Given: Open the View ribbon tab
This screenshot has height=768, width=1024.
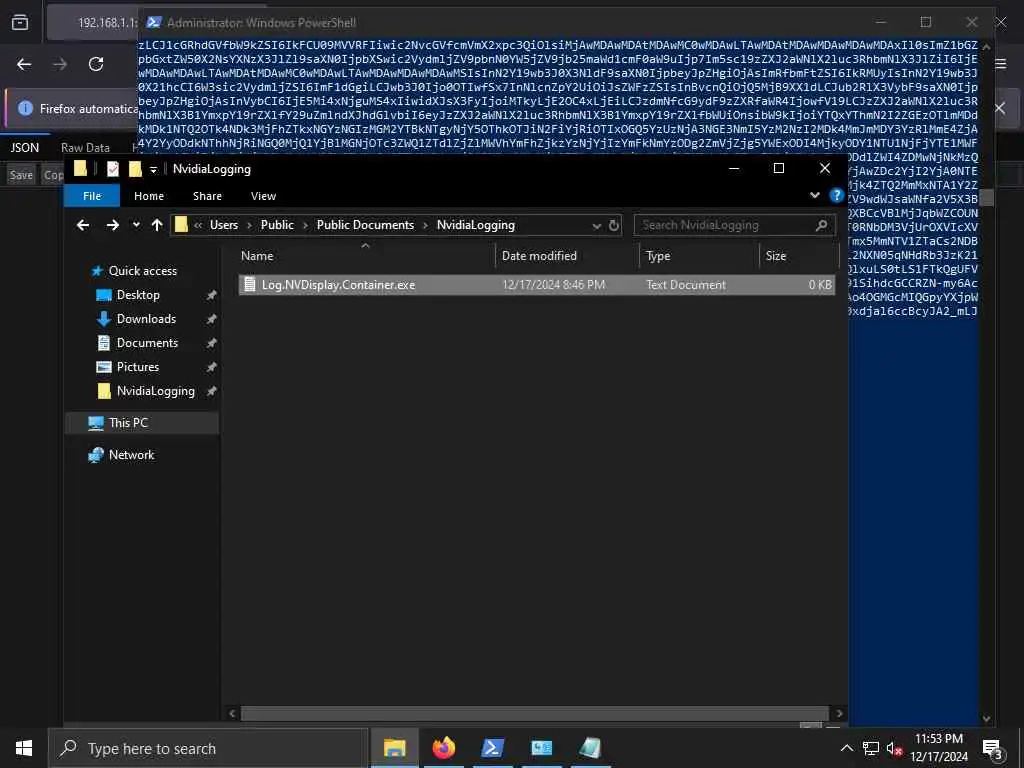Looking at the screenshot, I should pyautogui.click(x=263, y=196).
